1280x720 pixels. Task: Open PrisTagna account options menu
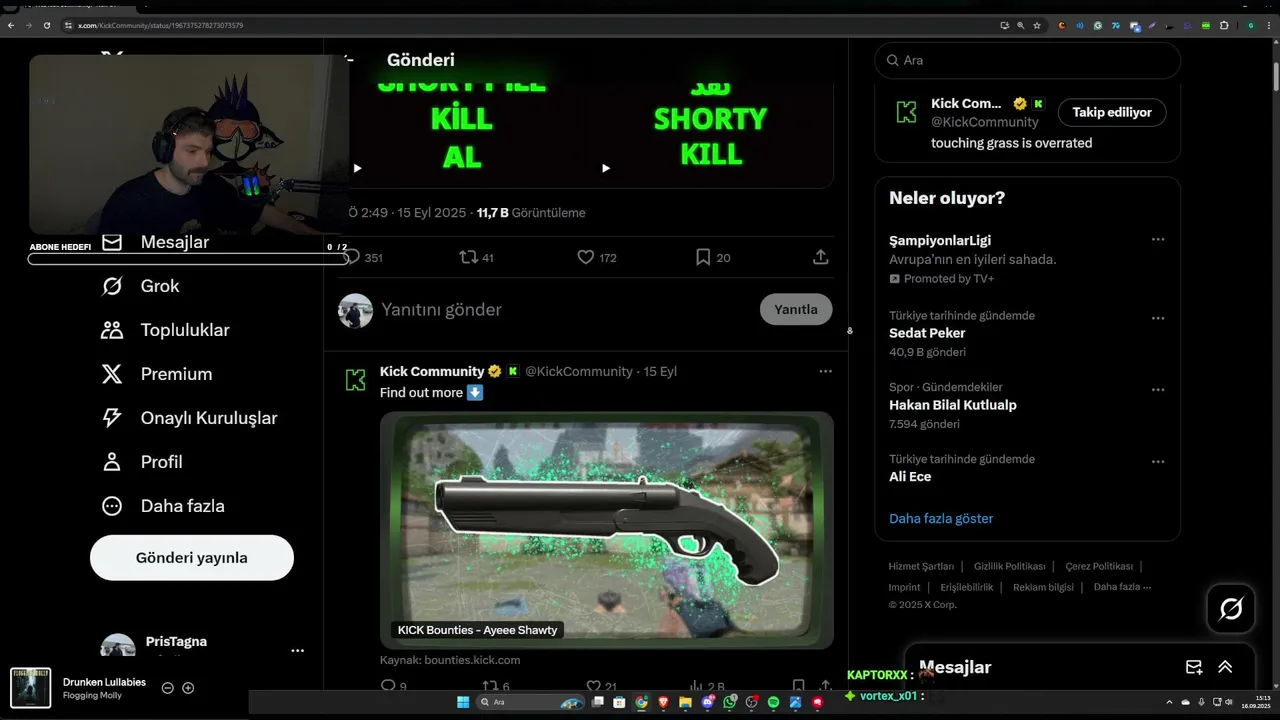[297, 650]
